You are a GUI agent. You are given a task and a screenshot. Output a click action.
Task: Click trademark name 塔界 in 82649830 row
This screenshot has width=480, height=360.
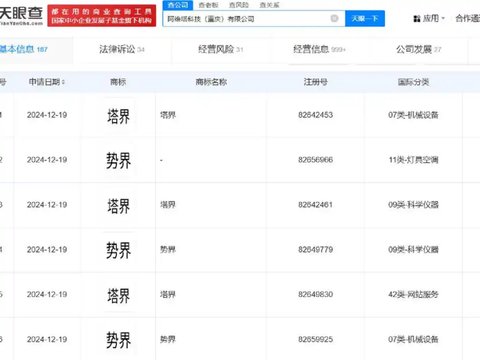pyautogui.click(x=168, y=295)
